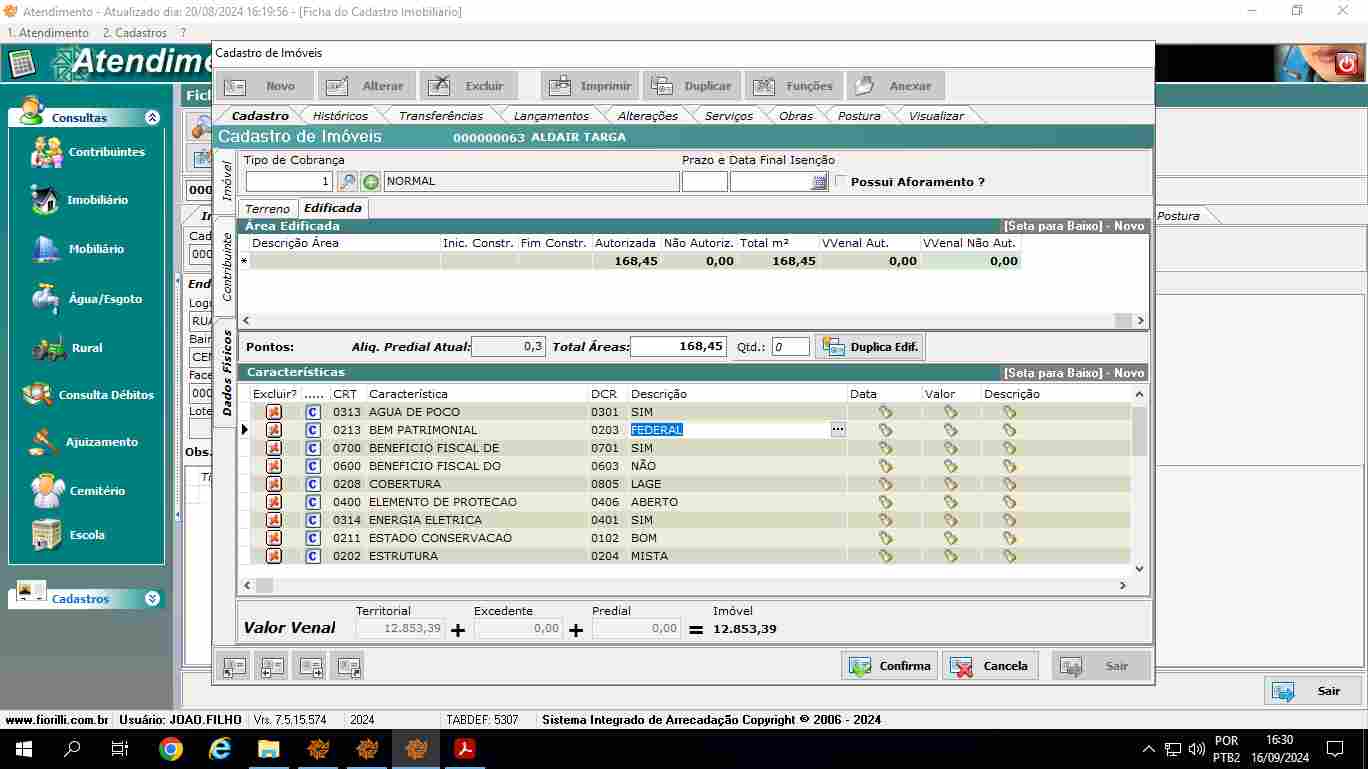Click the magnifier search icon beside Tipo de Cobrança
Screen dimensions: 1368x769
pyautogui.click(x=347, y=182)
